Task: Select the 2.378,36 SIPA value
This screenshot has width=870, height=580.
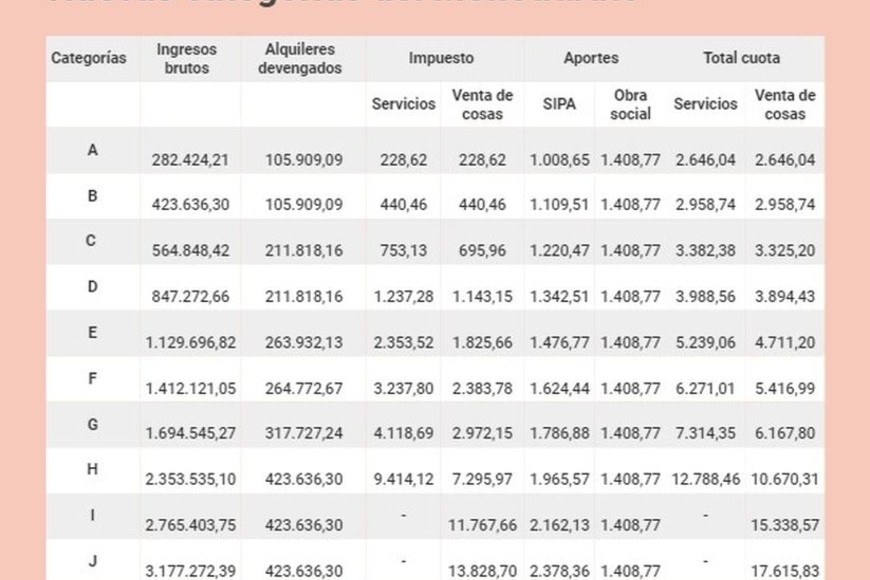Action: tap(559, 571)
